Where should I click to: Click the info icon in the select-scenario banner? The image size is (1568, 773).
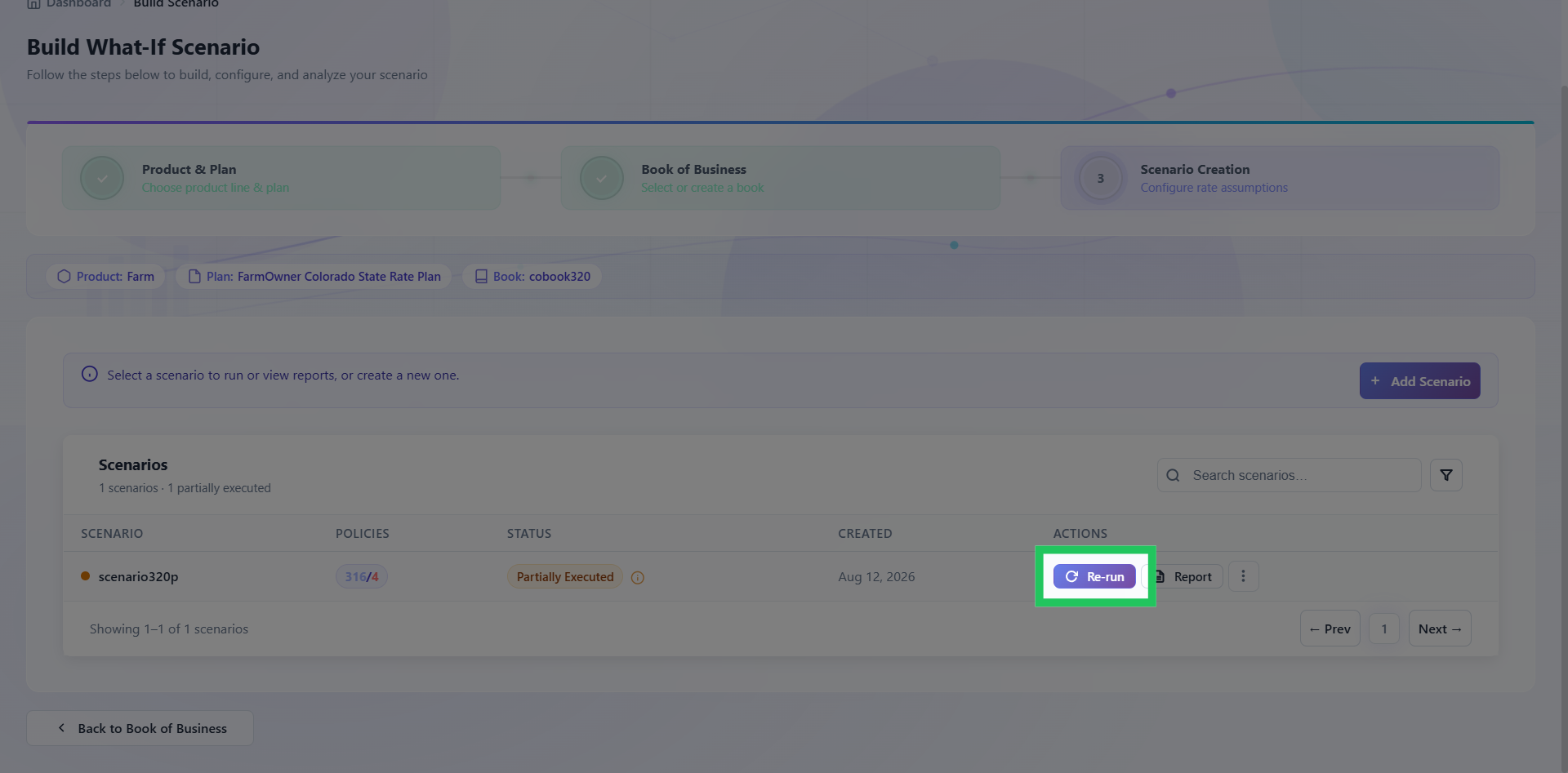[x=90, y=374]
